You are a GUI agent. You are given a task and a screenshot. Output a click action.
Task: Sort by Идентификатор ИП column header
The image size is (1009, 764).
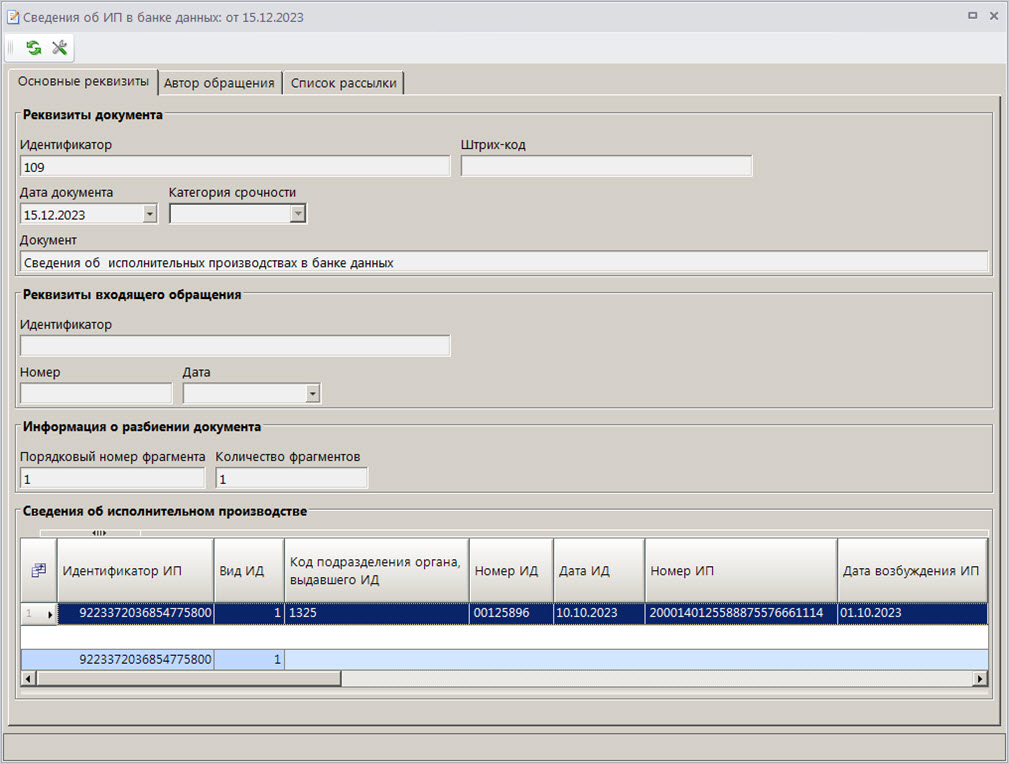(135, 571)
